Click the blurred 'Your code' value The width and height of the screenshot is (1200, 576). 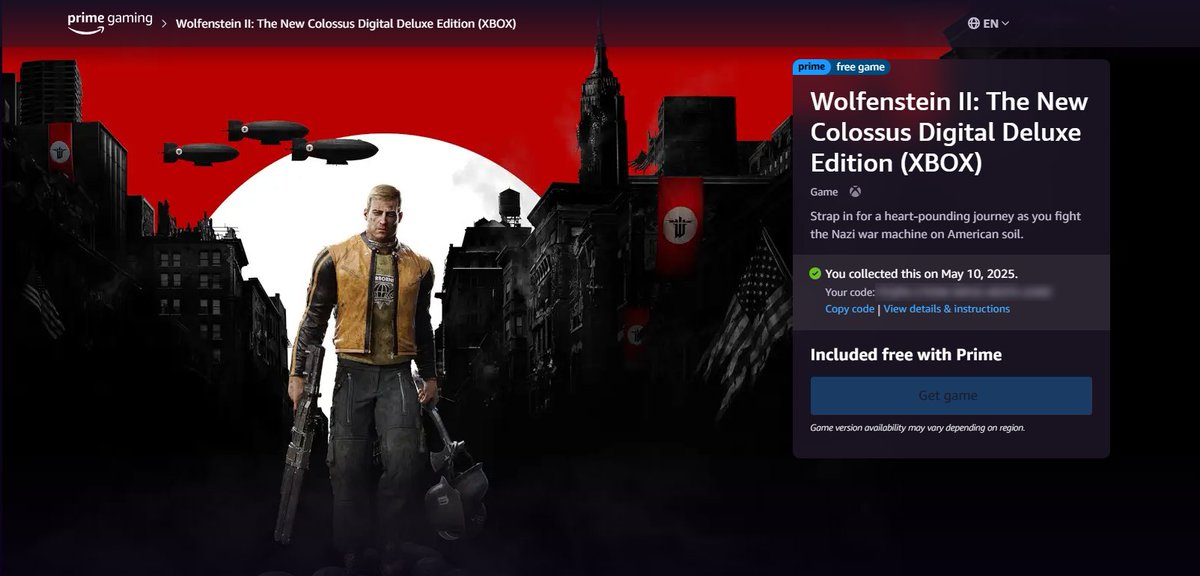tap(964, 292)
